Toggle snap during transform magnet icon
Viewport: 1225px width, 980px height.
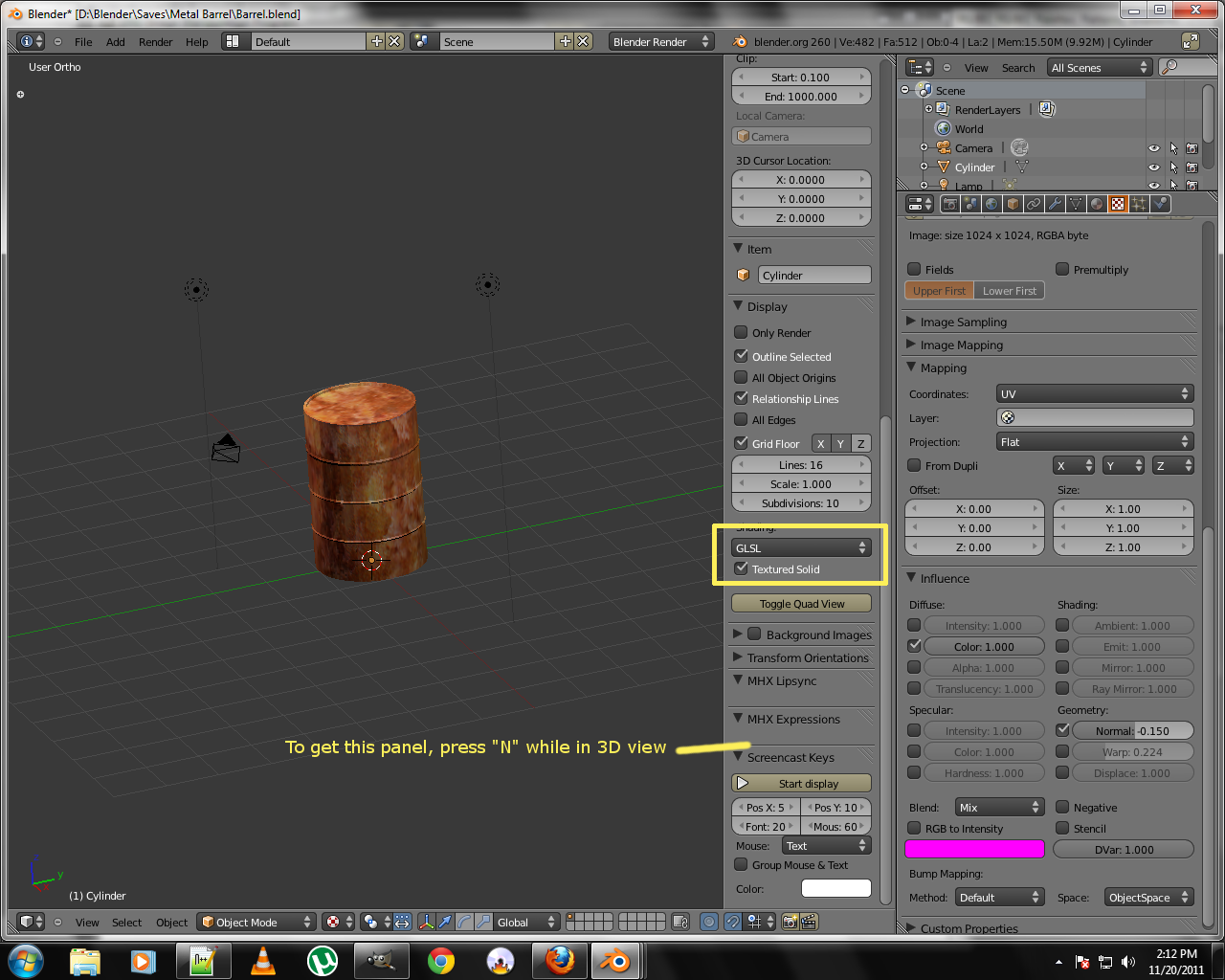coord(732,922)
